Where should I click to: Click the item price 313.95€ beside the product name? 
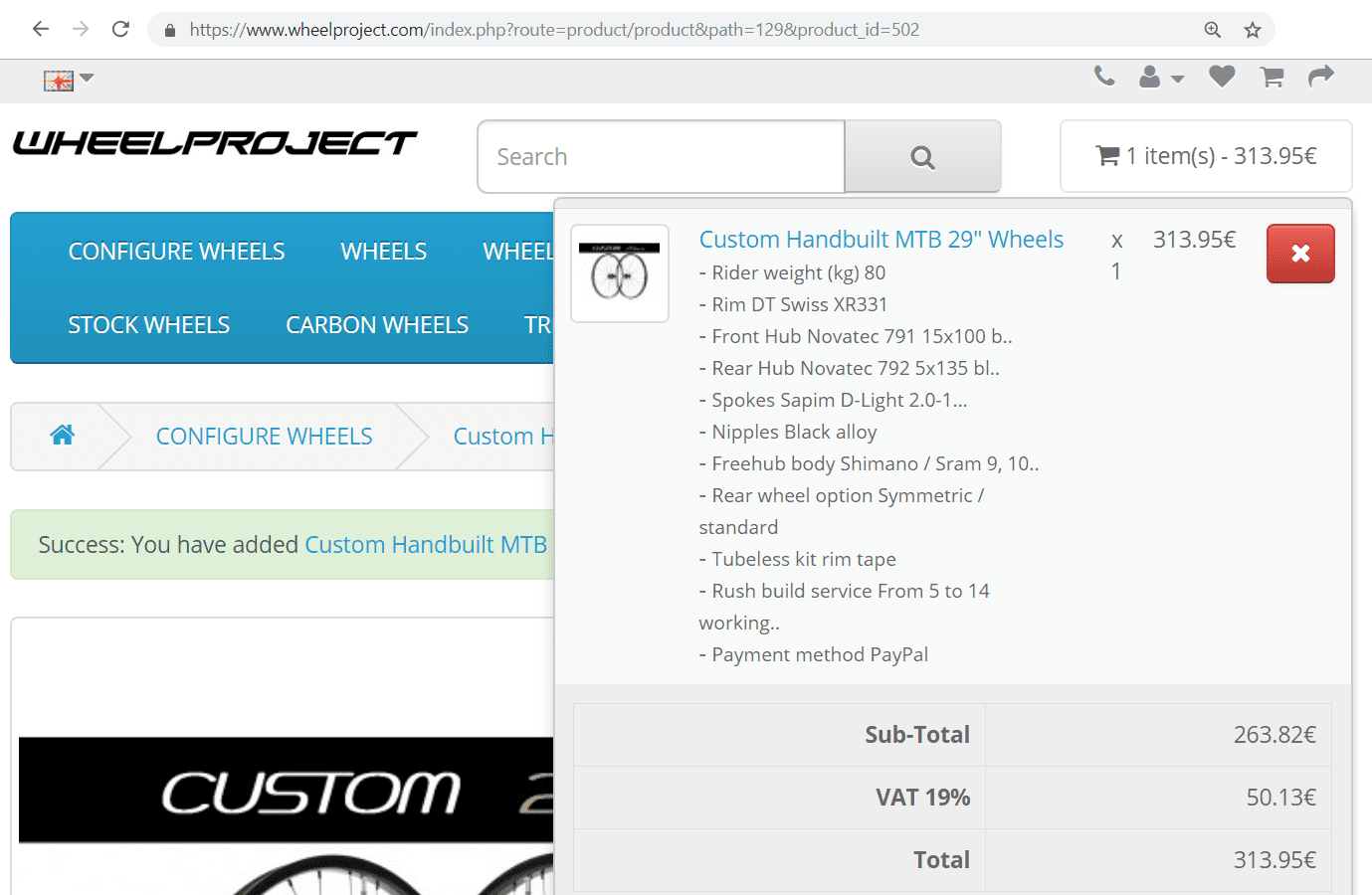[x=1195, y=240]
